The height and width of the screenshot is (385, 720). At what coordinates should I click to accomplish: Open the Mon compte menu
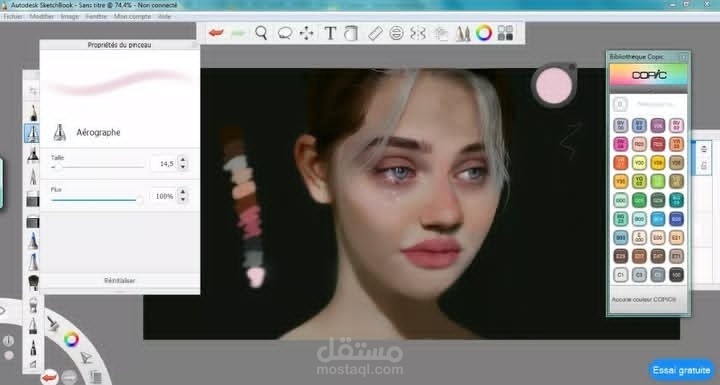click(132, 17)
